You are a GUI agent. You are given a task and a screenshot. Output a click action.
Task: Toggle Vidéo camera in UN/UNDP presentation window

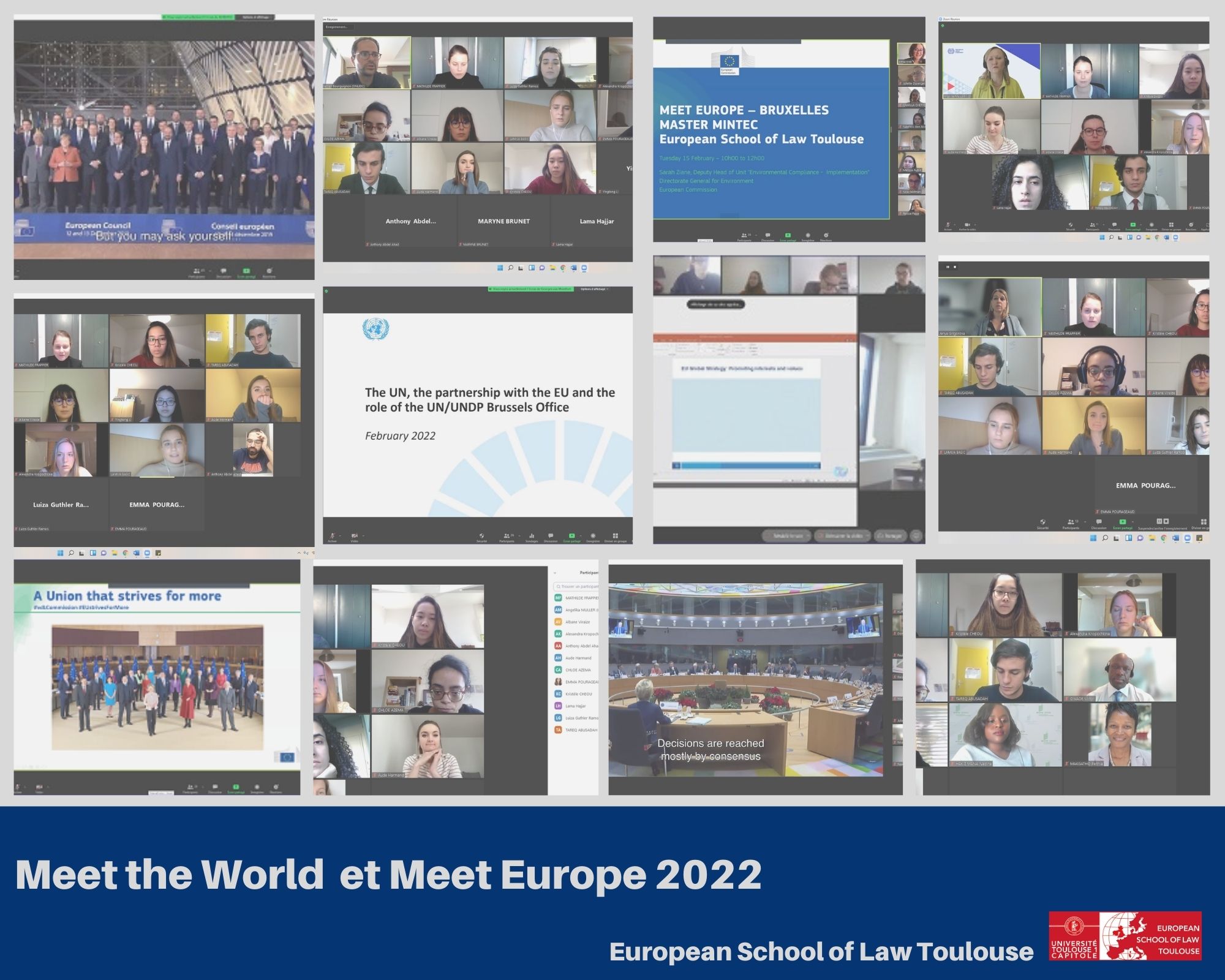(355, 537)
